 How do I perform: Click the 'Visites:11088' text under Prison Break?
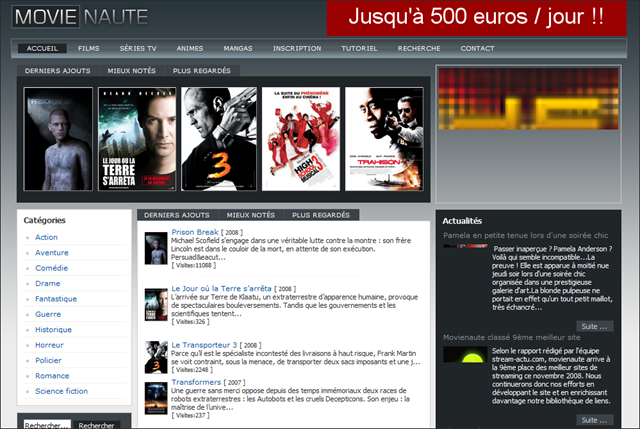pyautogui.click(x=193, y=265)
